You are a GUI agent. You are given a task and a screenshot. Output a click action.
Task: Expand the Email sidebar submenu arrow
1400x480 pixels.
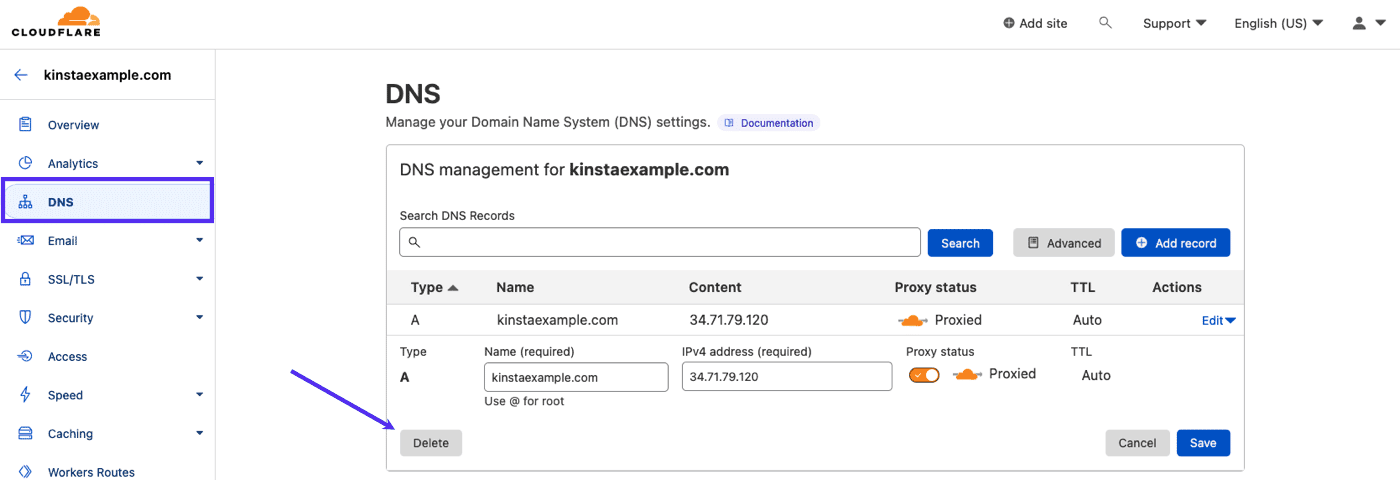point(199,240)
